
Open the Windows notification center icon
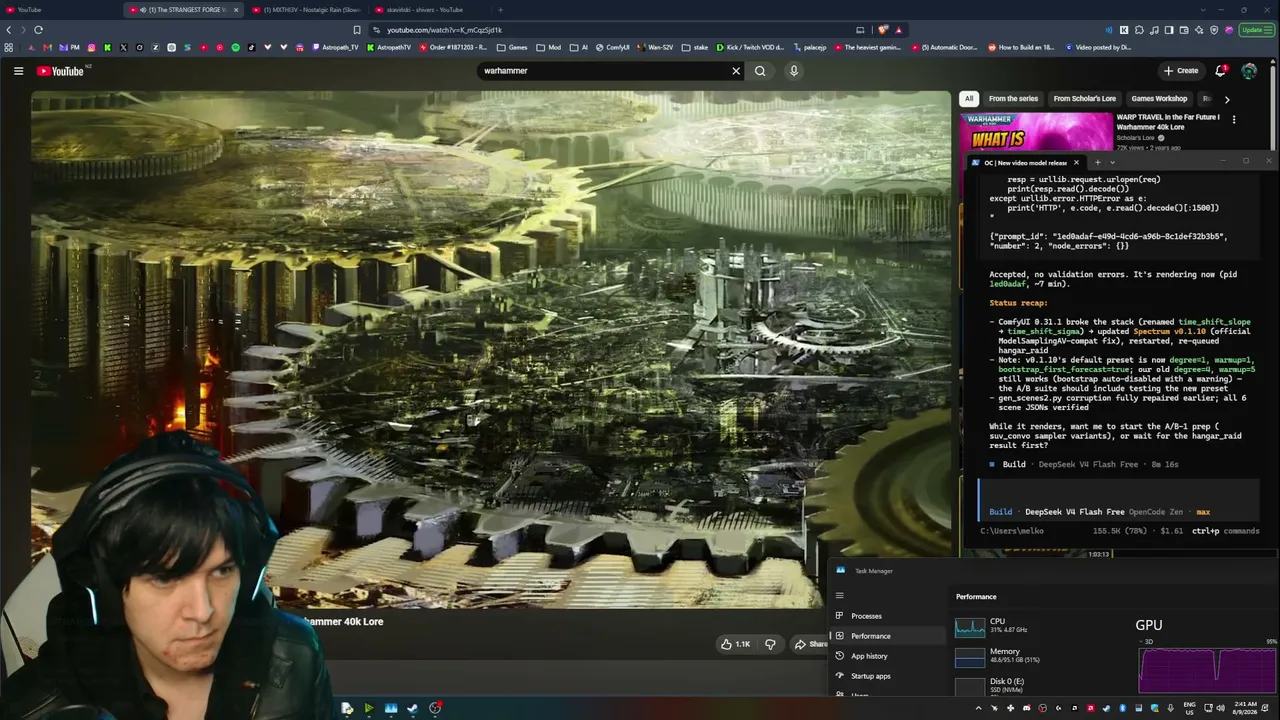click(1265, 708)
